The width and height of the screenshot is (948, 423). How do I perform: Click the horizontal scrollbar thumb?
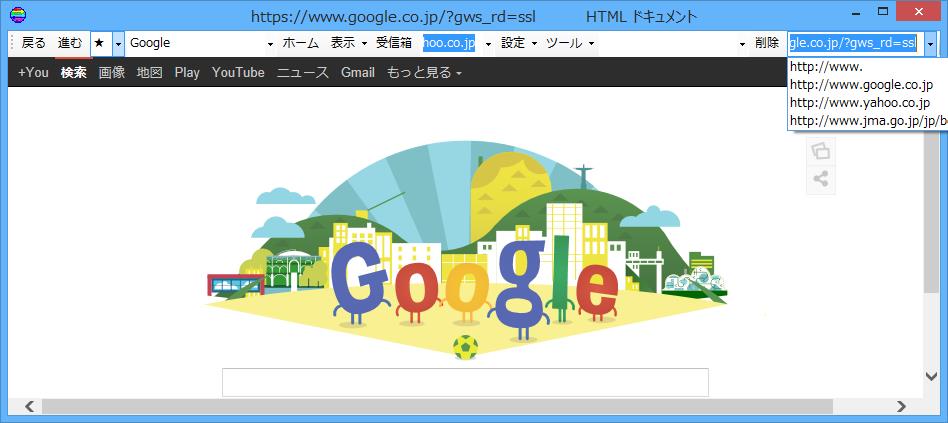click(x=437, y=406)
